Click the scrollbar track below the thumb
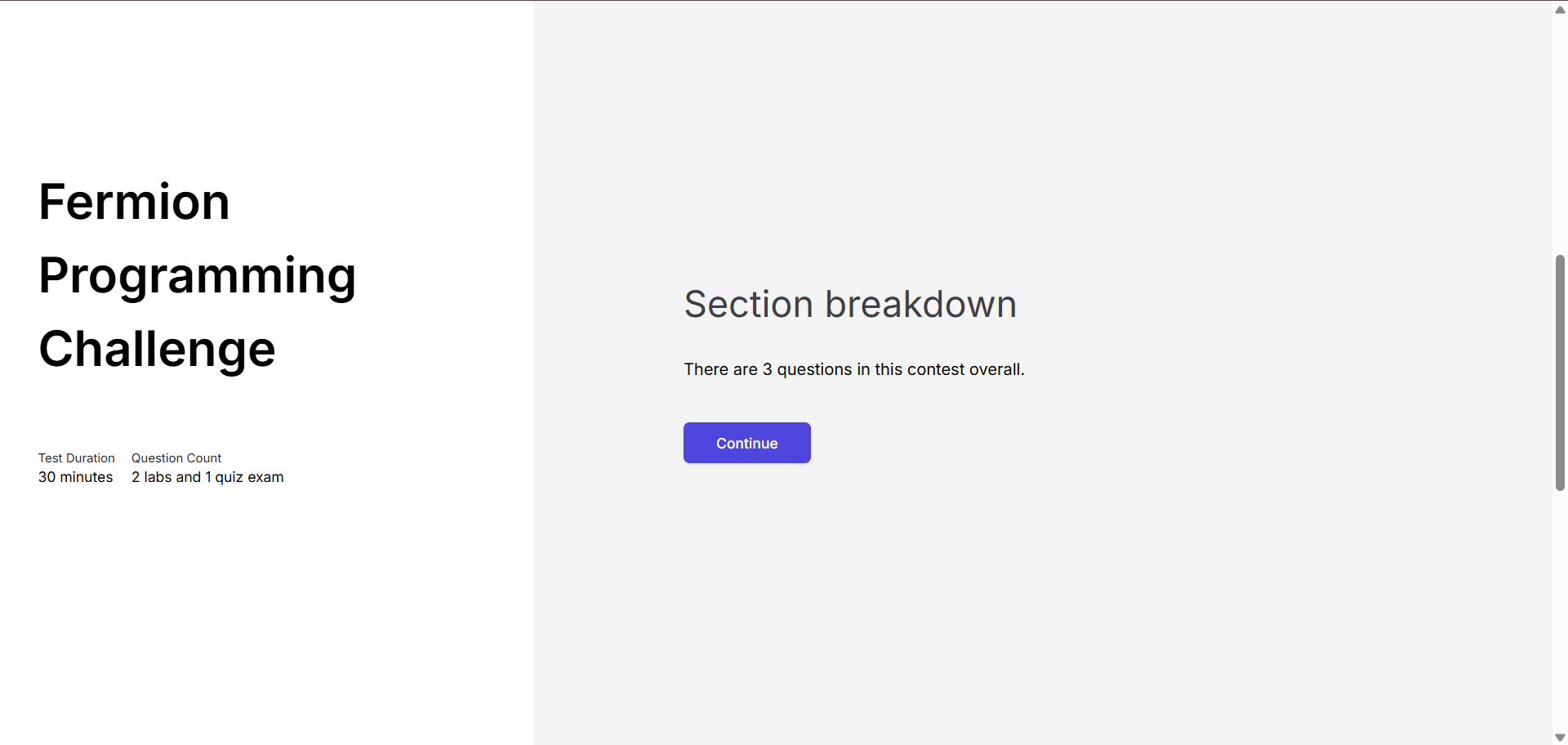This screenshot has height=745, width=1568. coord(1560,613)
